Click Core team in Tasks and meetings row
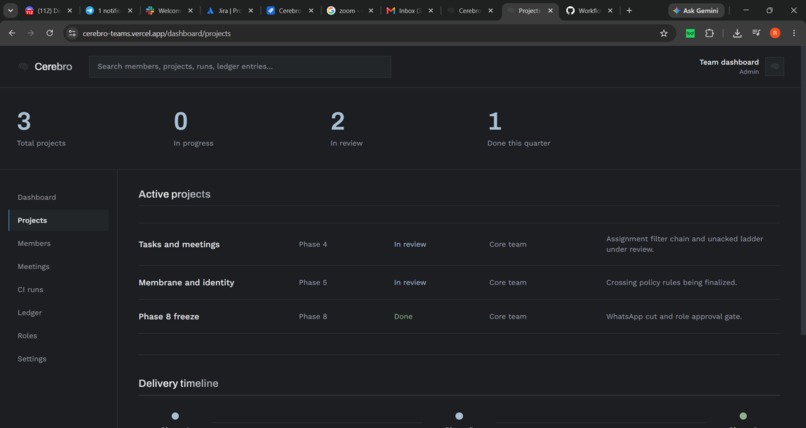This screenshot has width=806, height=428. 508,245
